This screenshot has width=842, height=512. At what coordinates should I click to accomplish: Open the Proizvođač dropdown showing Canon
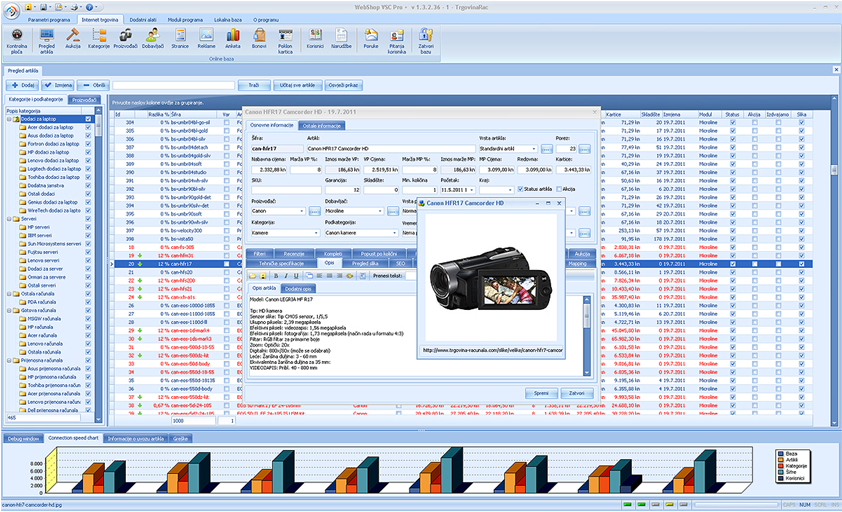point(302,211)
